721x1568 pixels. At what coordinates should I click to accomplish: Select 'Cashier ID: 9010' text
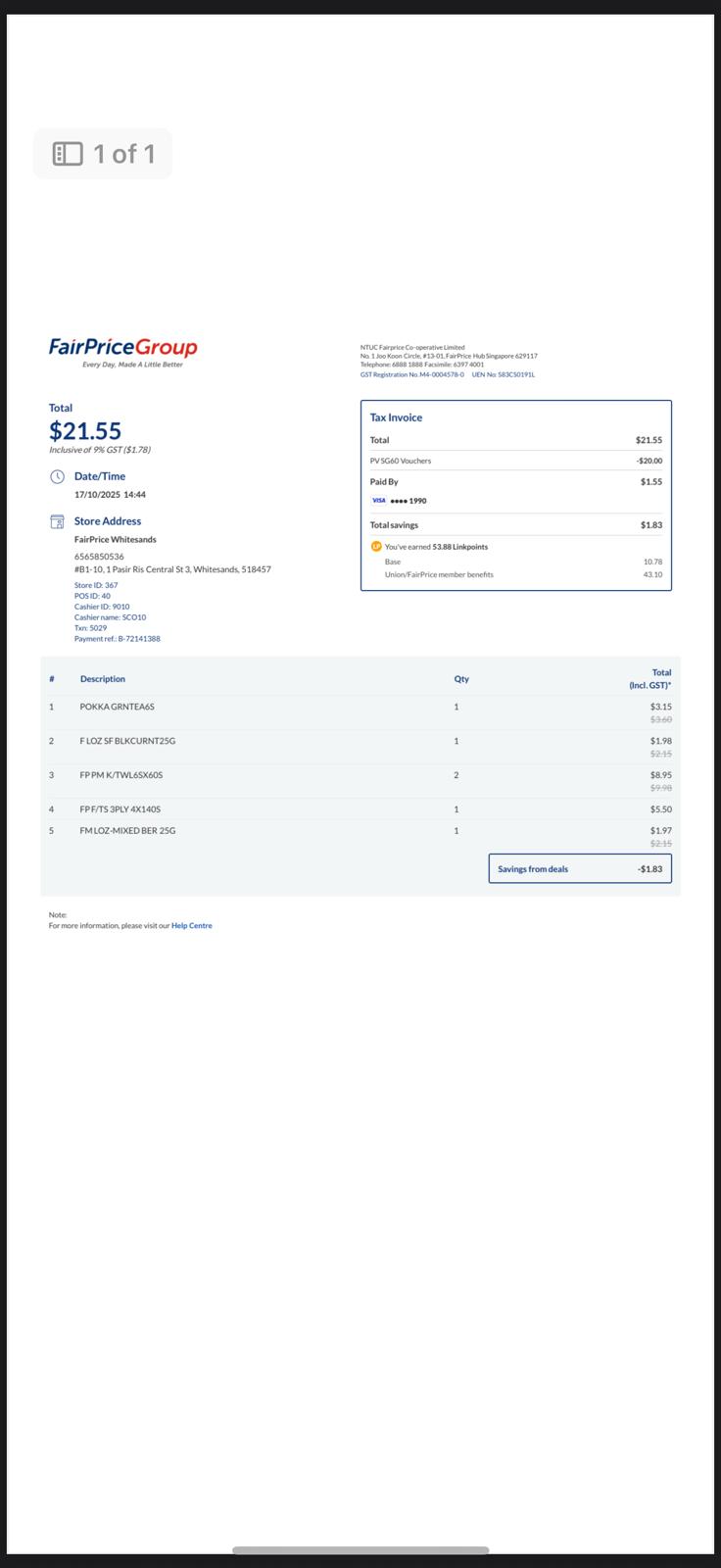click(102, 607)
